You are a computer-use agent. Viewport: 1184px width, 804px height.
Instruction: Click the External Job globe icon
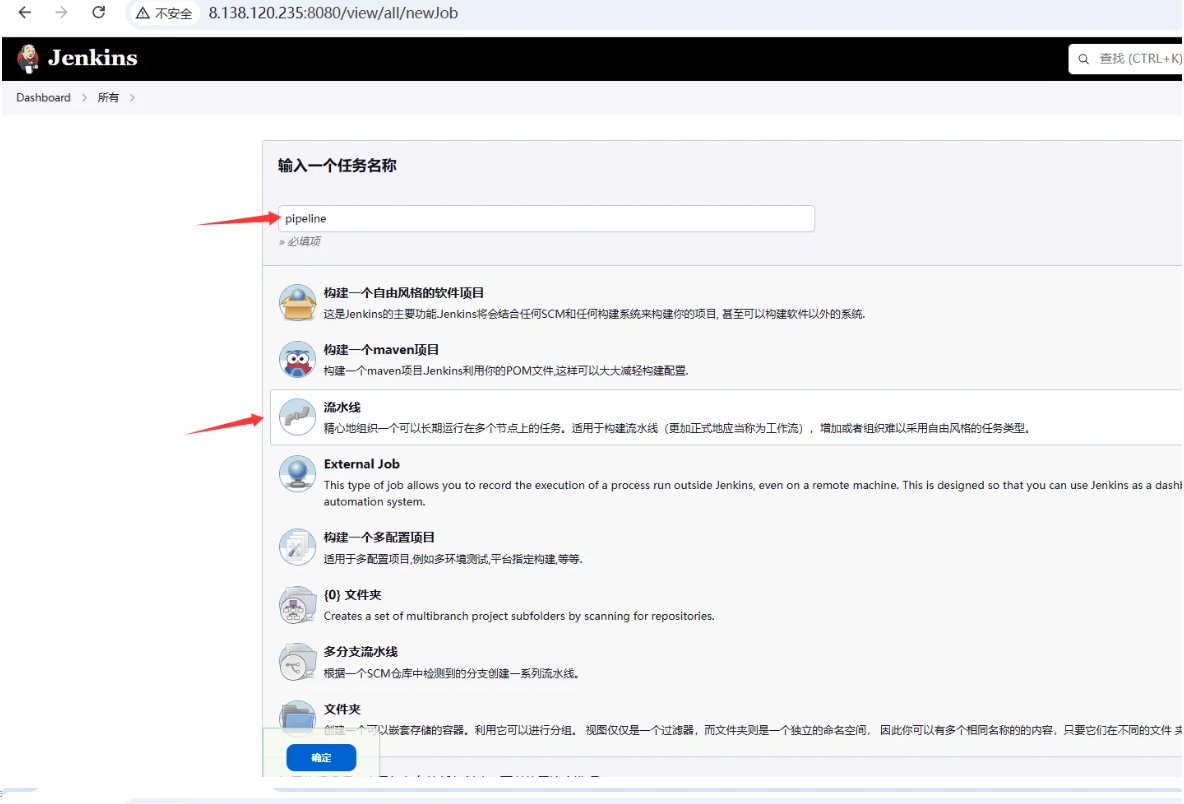coord(298,473)
